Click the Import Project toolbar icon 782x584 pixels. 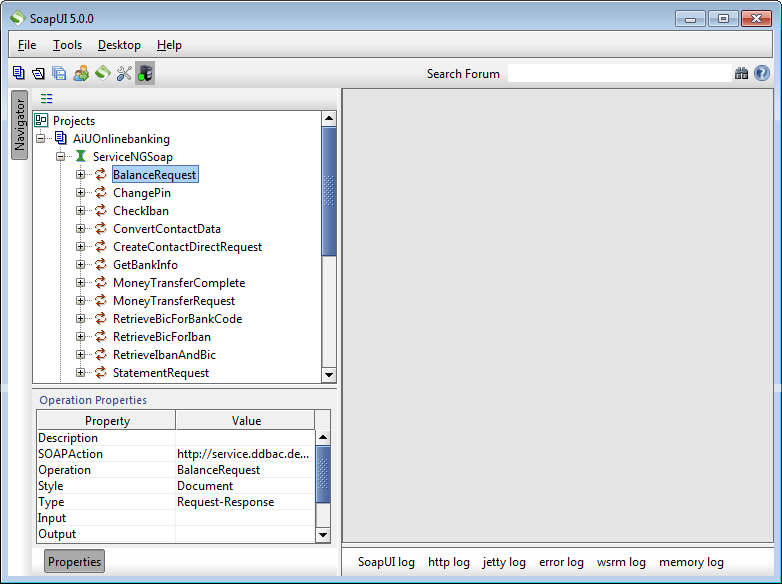click(x=38, y=73)
